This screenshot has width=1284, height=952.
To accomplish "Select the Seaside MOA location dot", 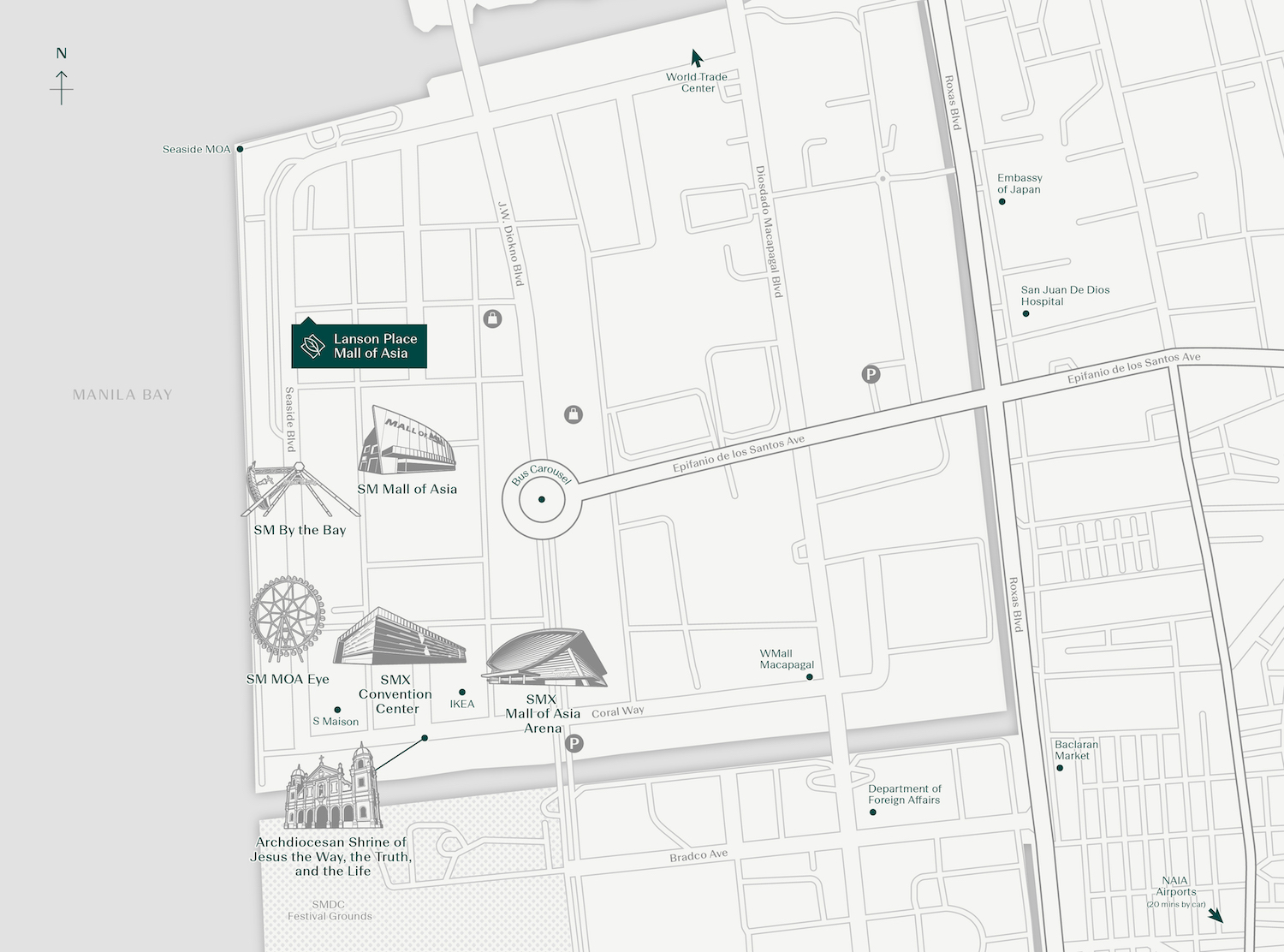I will [240, 149].
